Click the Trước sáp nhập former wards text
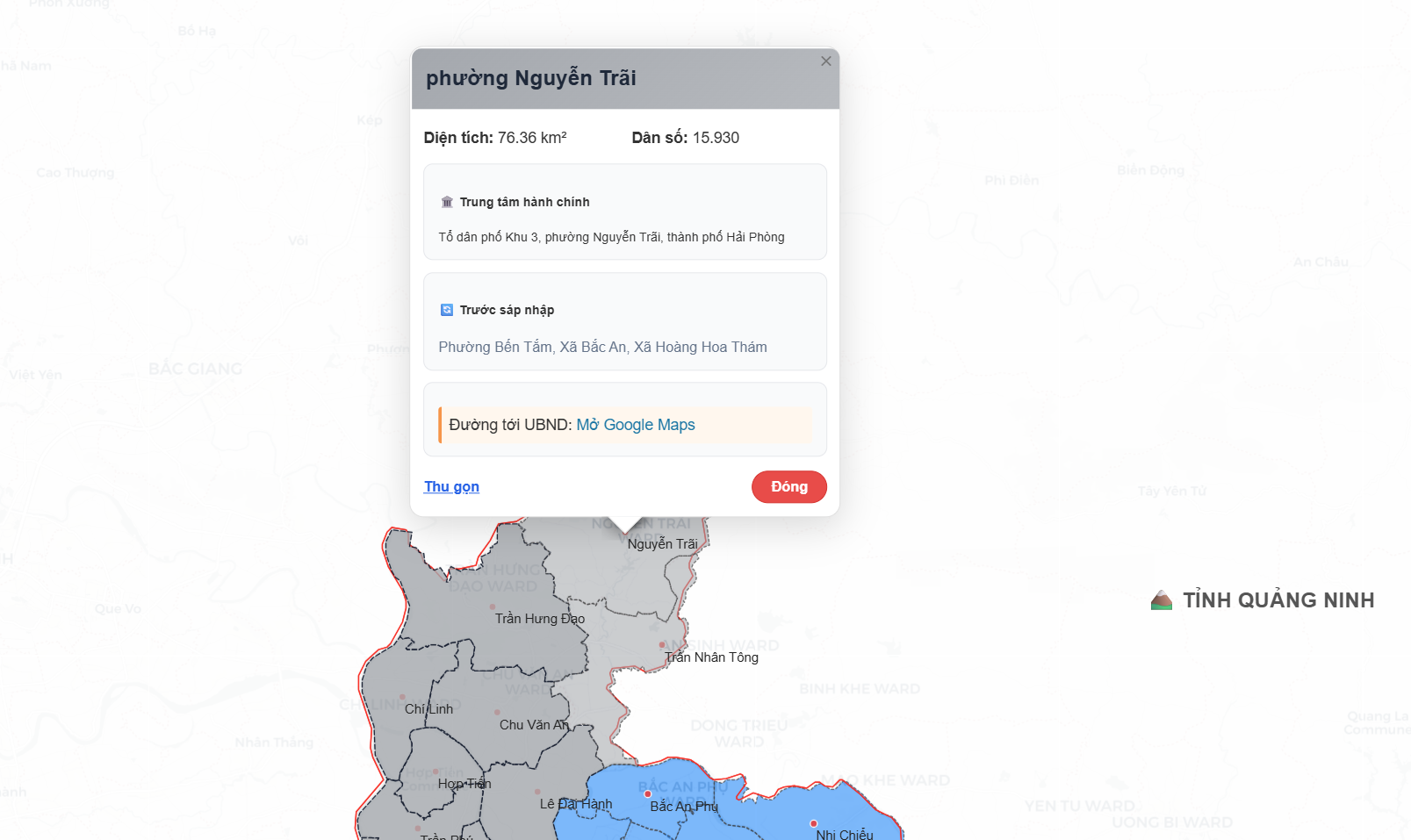The height and width of the screenshot is (840, 1411). coord(602,347)
